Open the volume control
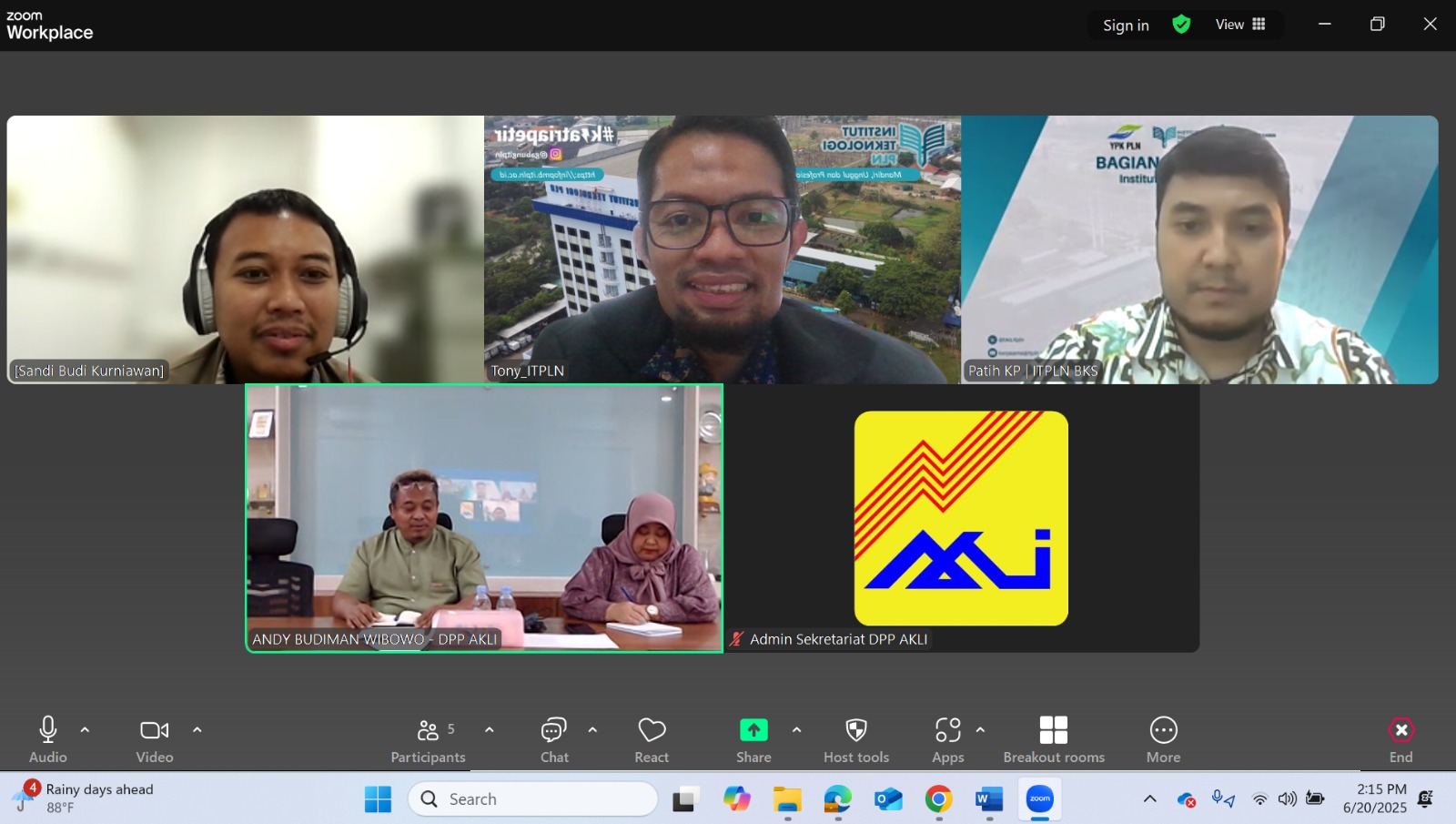 coord(1287,799)
